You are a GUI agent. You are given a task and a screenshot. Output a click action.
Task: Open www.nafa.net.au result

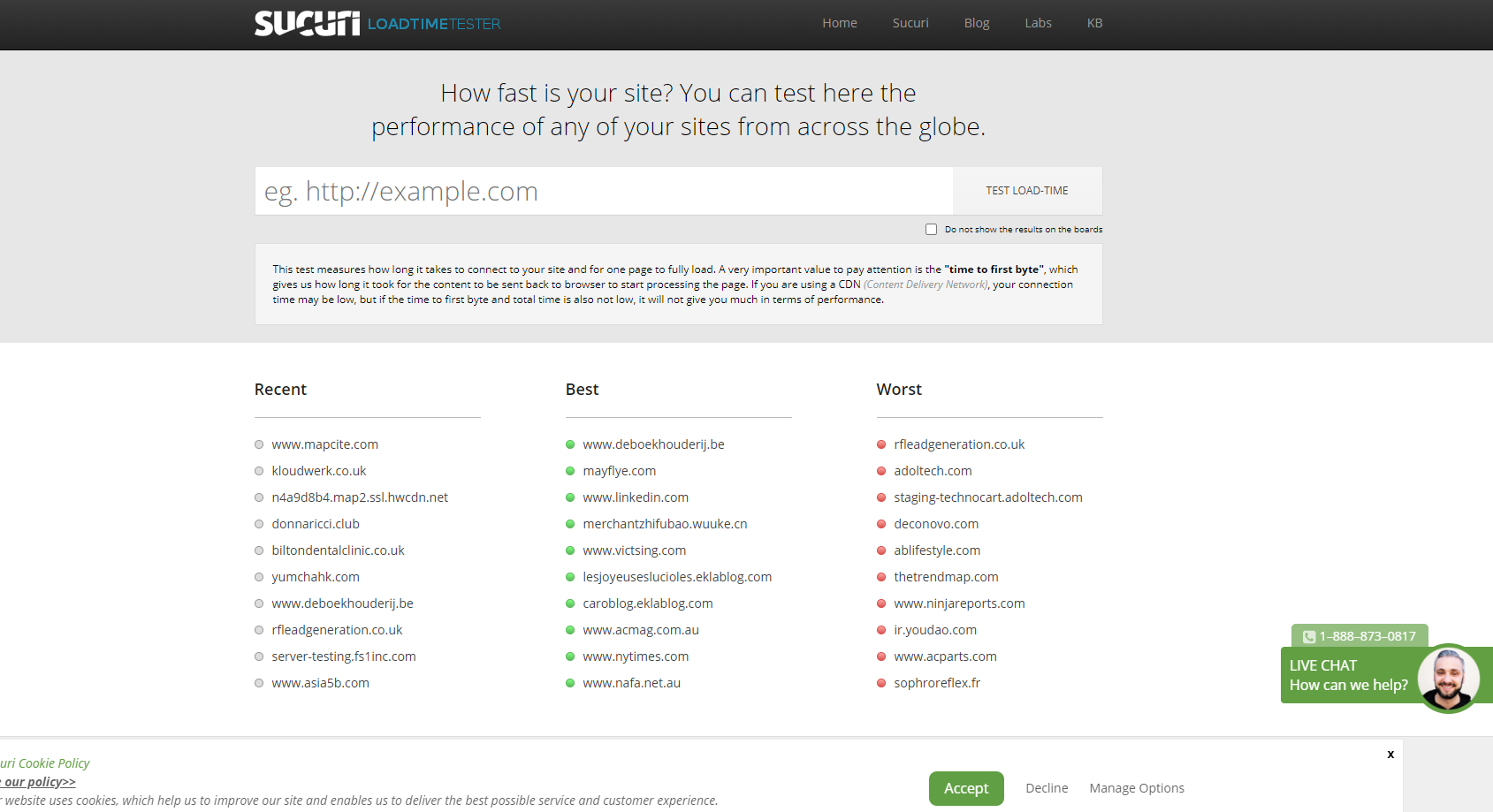pyautogui.click(x=631, y=683)
